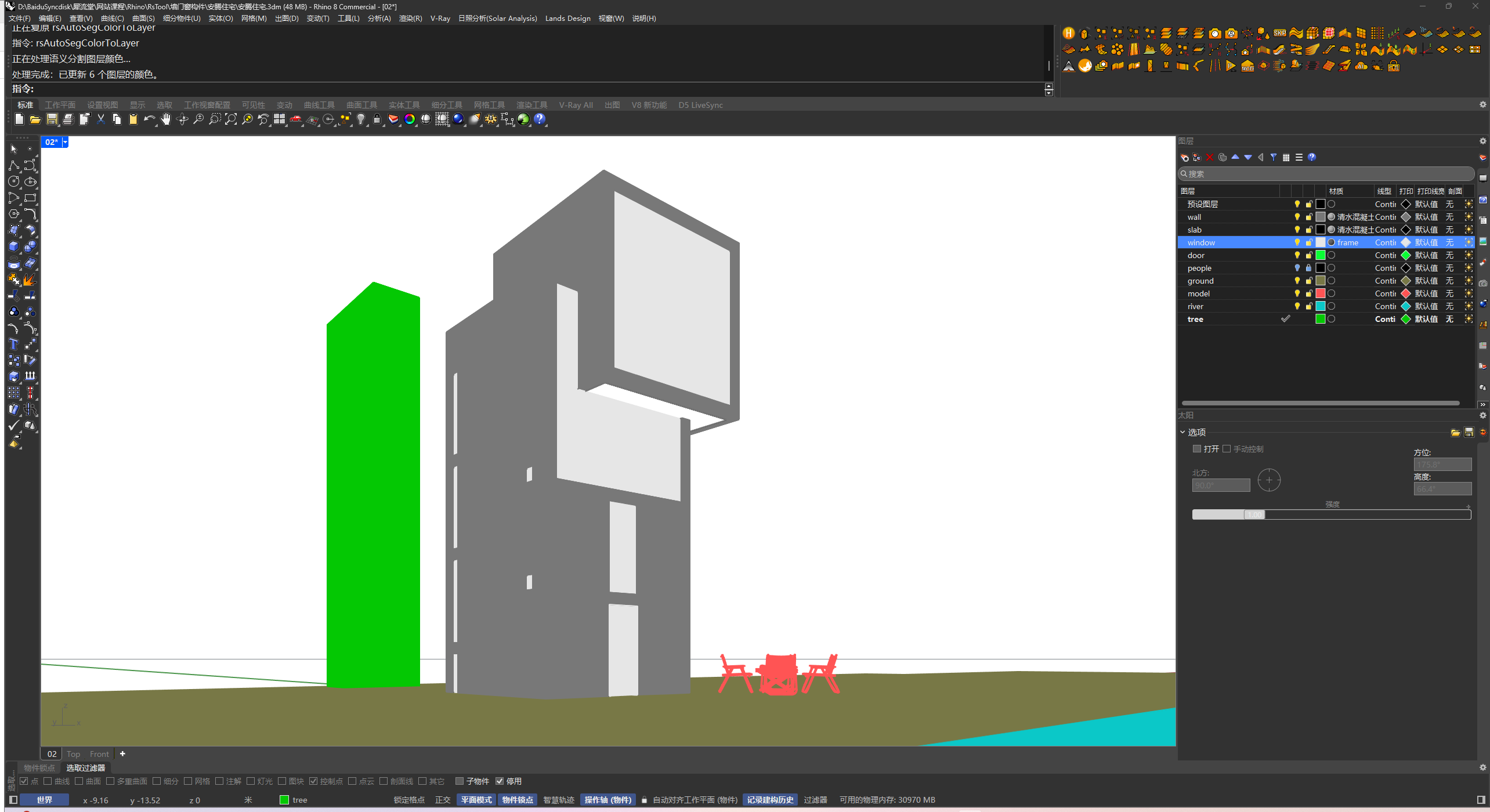
Task: Switch to the 实体工具 toolbar tab
Action: 404,105
